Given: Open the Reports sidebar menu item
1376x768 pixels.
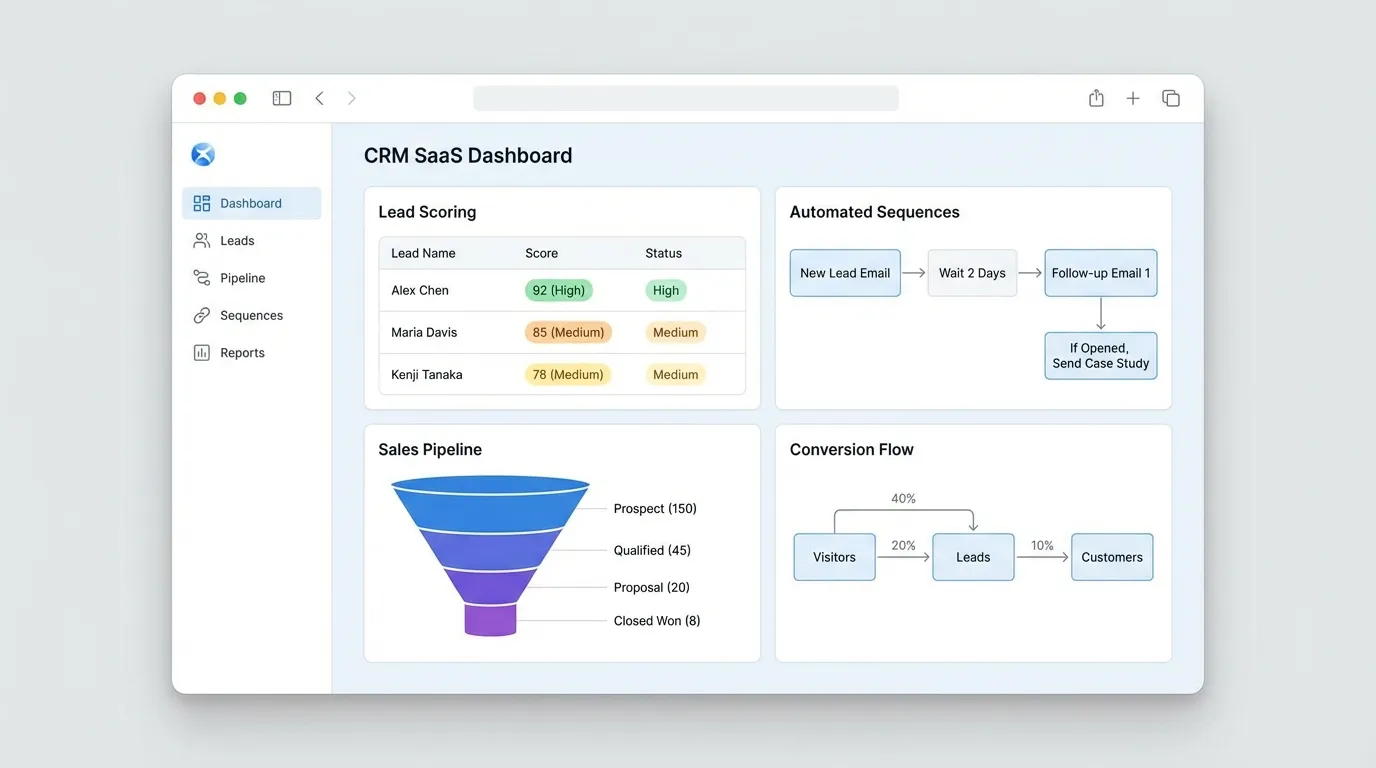Looking at the screenshot, I should pos(242,353).
